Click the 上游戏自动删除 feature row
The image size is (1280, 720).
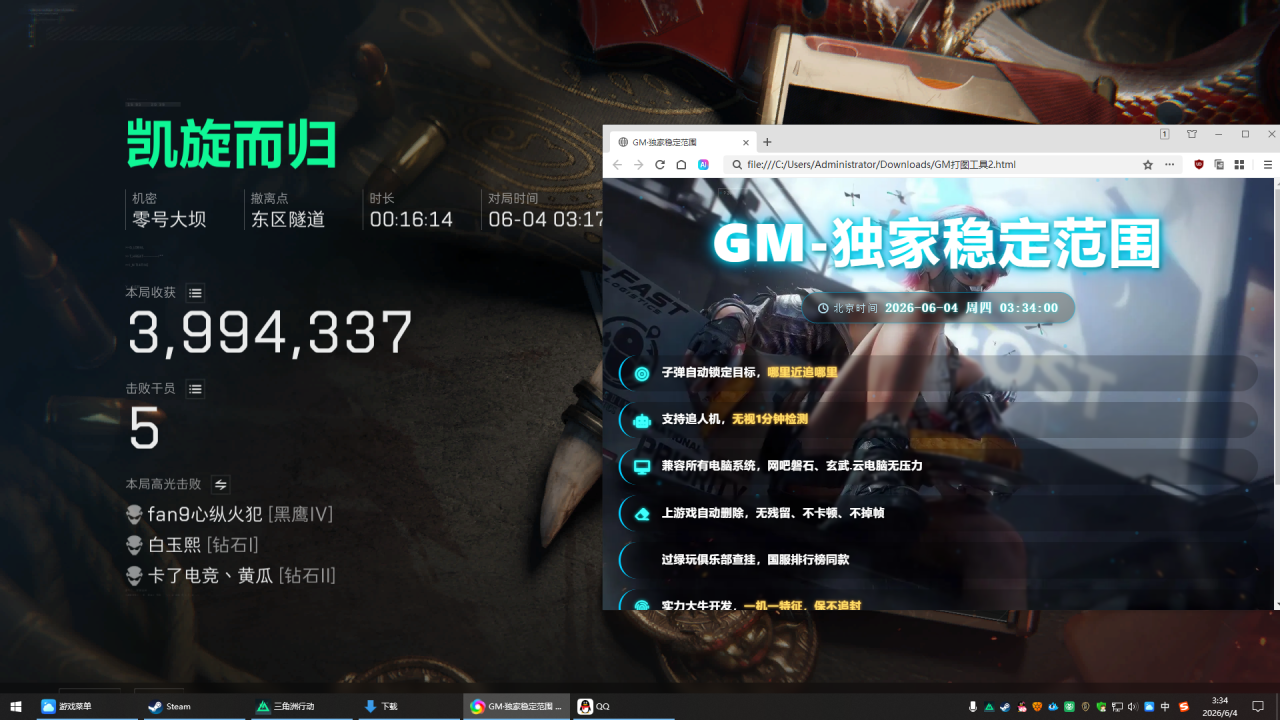click(938, 513)
